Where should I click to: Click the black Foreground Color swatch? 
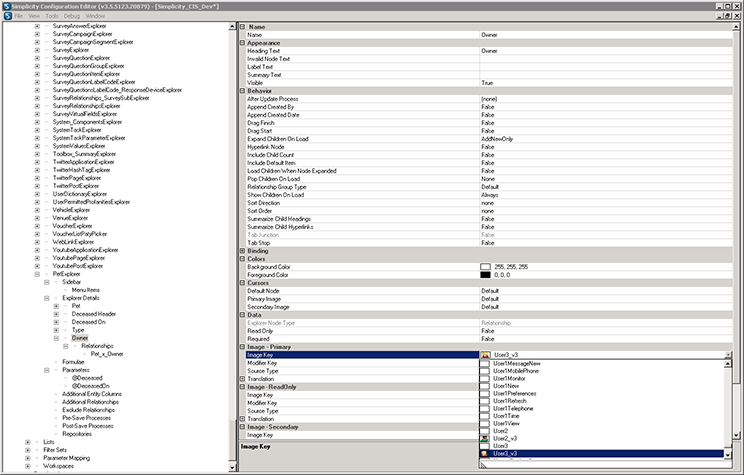(x=485, y=275)
